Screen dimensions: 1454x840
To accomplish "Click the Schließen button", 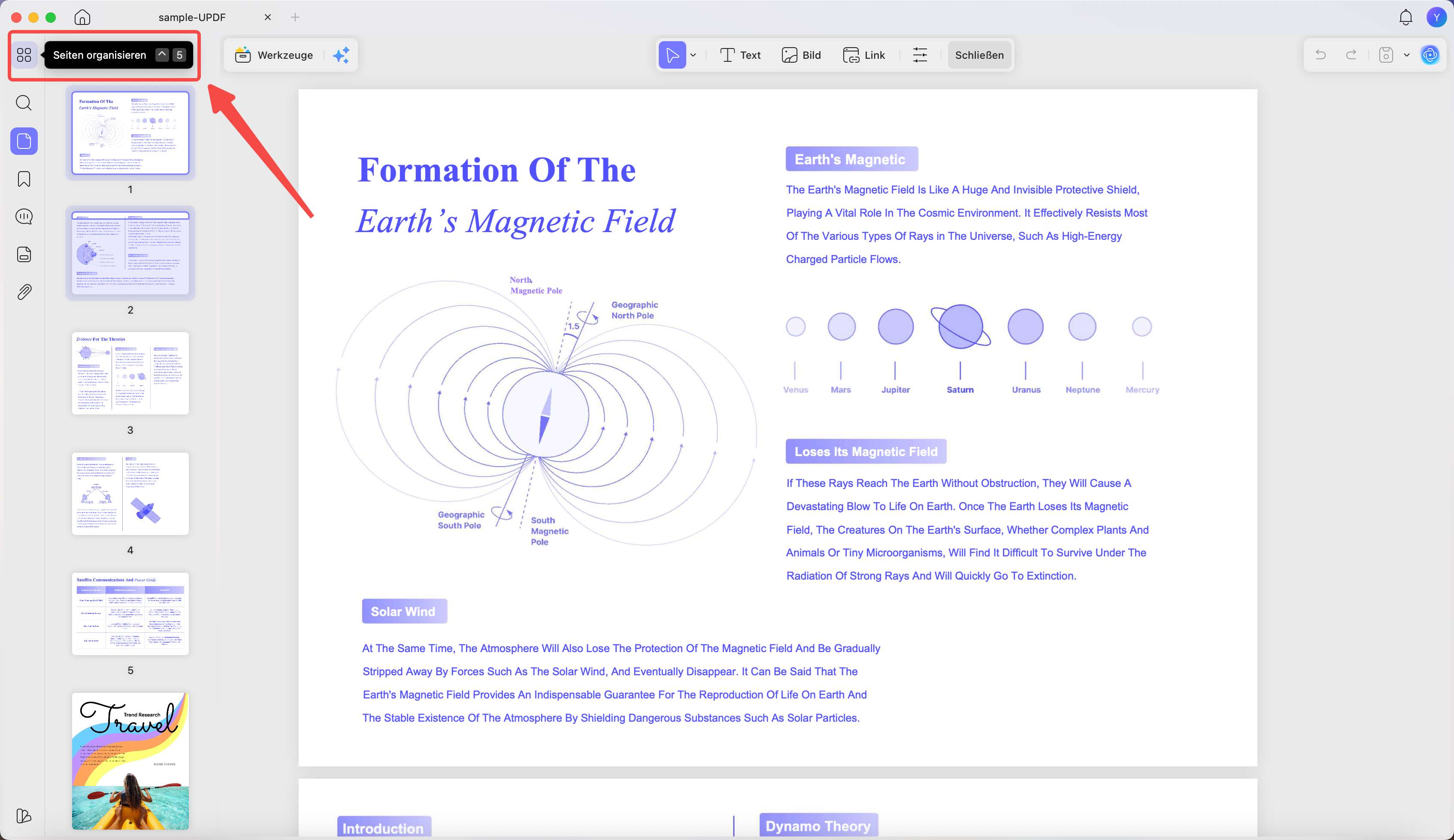I will (979, 55).
